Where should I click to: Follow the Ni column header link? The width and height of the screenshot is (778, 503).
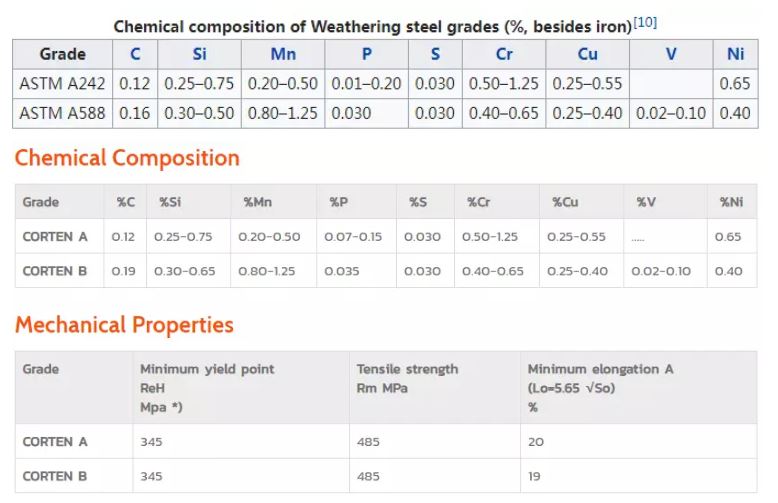[x=735, y=54]
